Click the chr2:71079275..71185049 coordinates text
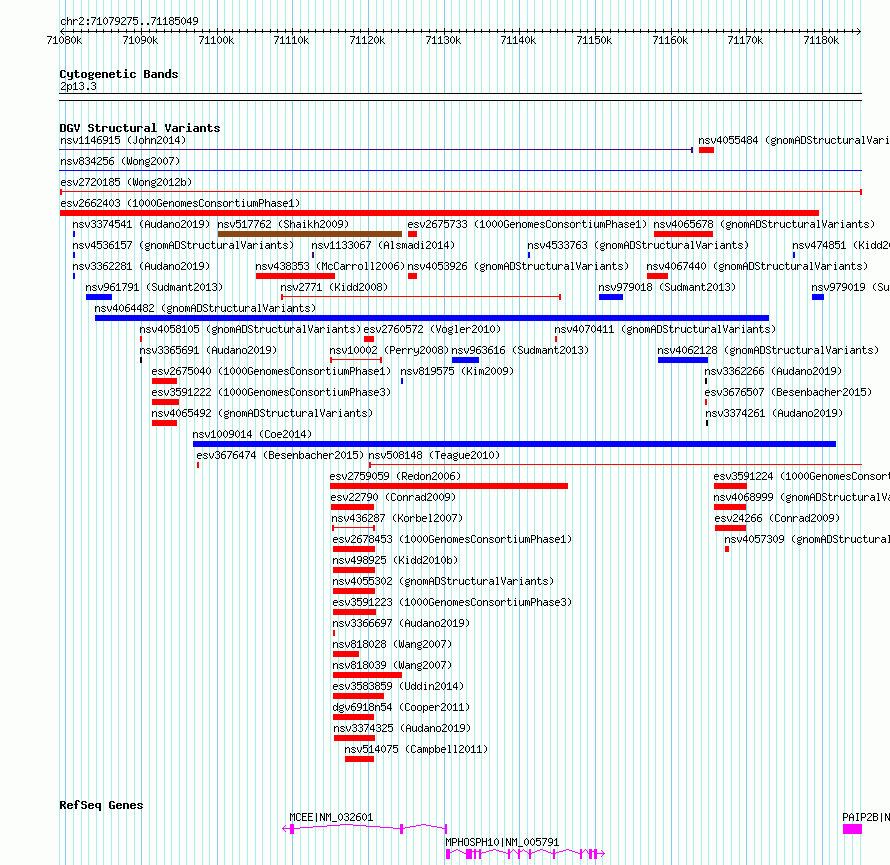Image resolution: width=890 pixels, height=865 pixels. coord(129,21)
